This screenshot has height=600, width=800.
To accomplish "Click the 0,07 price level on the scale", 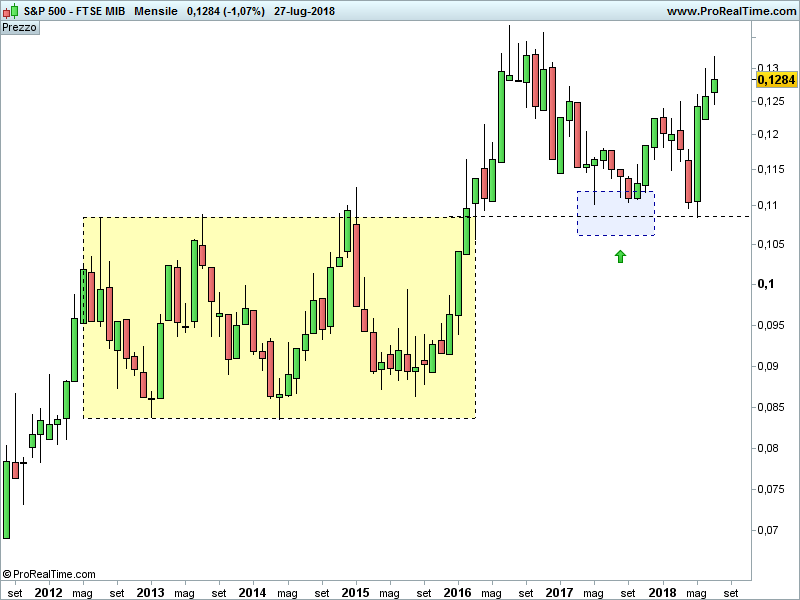I will (x=768, y=530).
